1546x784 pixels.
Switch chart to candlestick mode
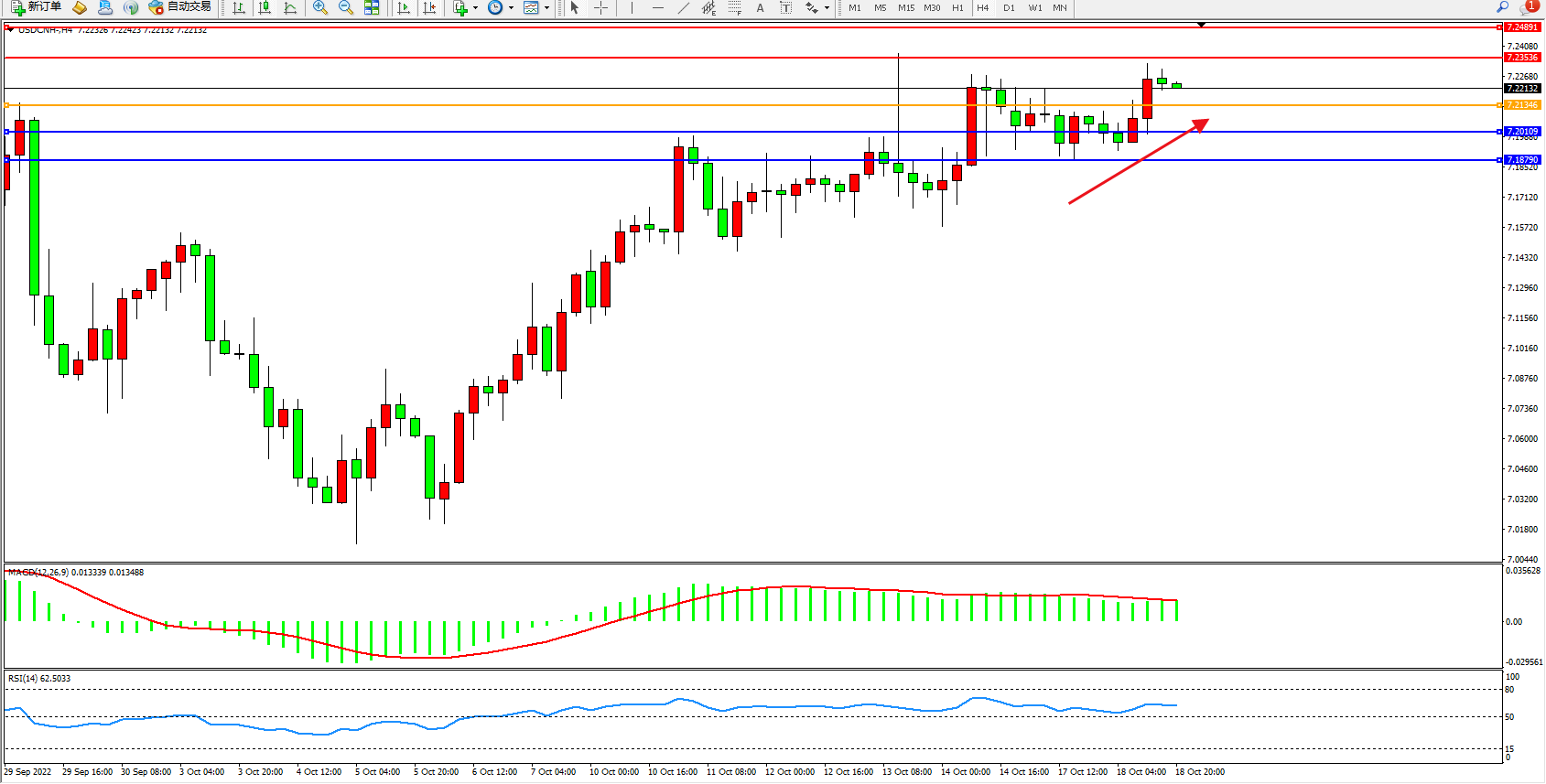[x=265, y=7]
